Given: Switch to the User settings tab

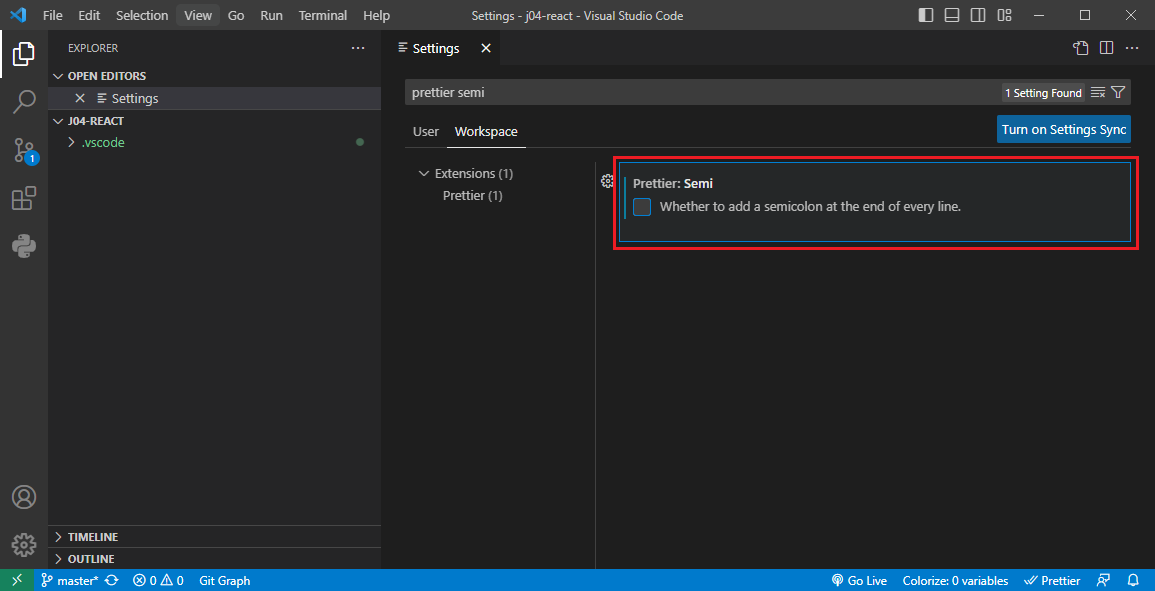Looking at the screenshot, I should pos(426,132).
